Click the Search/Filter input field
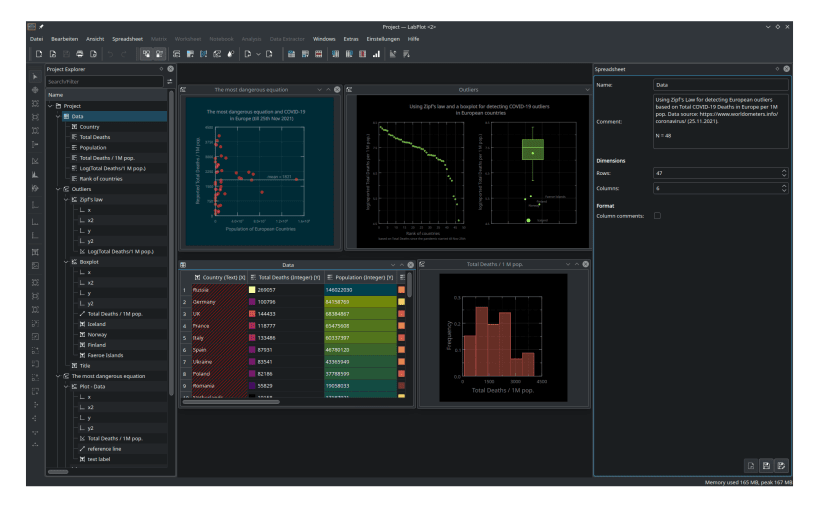Screen dimensions: 819x517 [x=104, y=81]
